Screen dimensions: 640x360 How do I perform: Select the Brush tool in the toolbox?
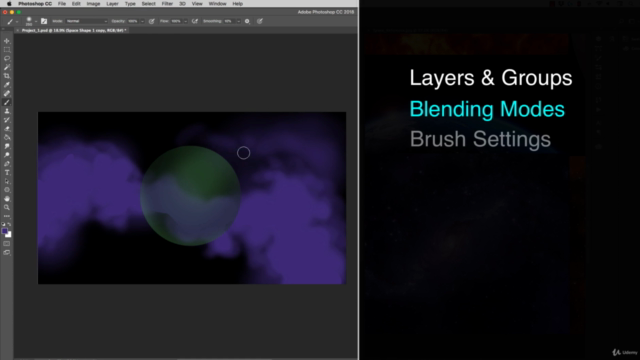pyautogui.click(x=7, y=102)
